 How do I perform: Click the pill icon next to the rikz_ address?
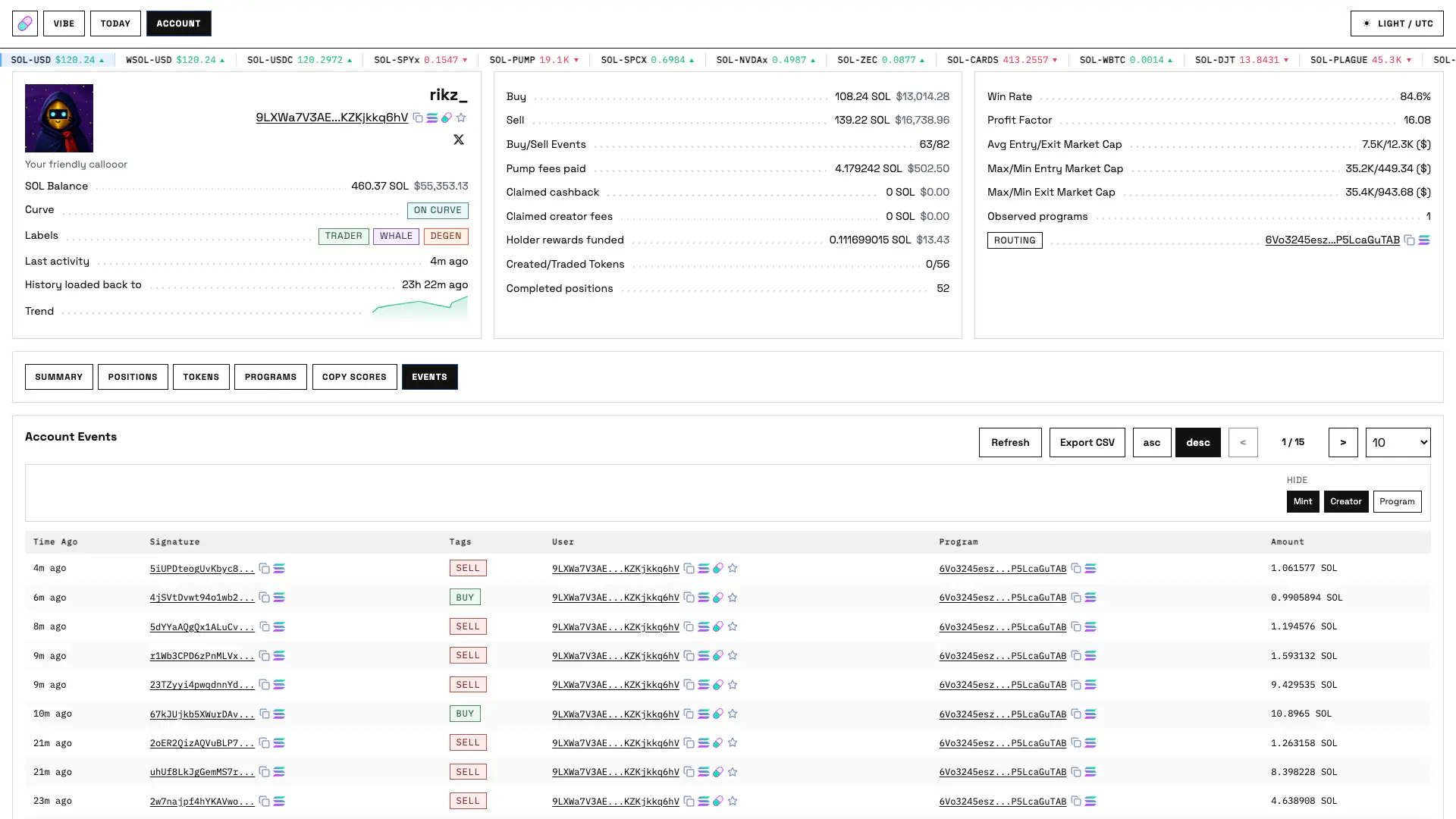point(447,118)
